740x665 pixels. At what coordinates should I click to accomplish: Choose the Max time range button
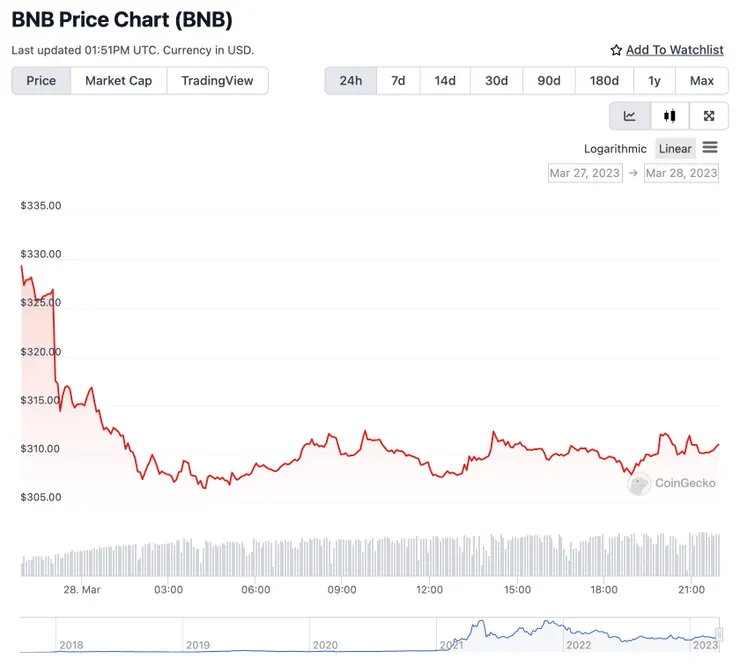click(702, 81)
